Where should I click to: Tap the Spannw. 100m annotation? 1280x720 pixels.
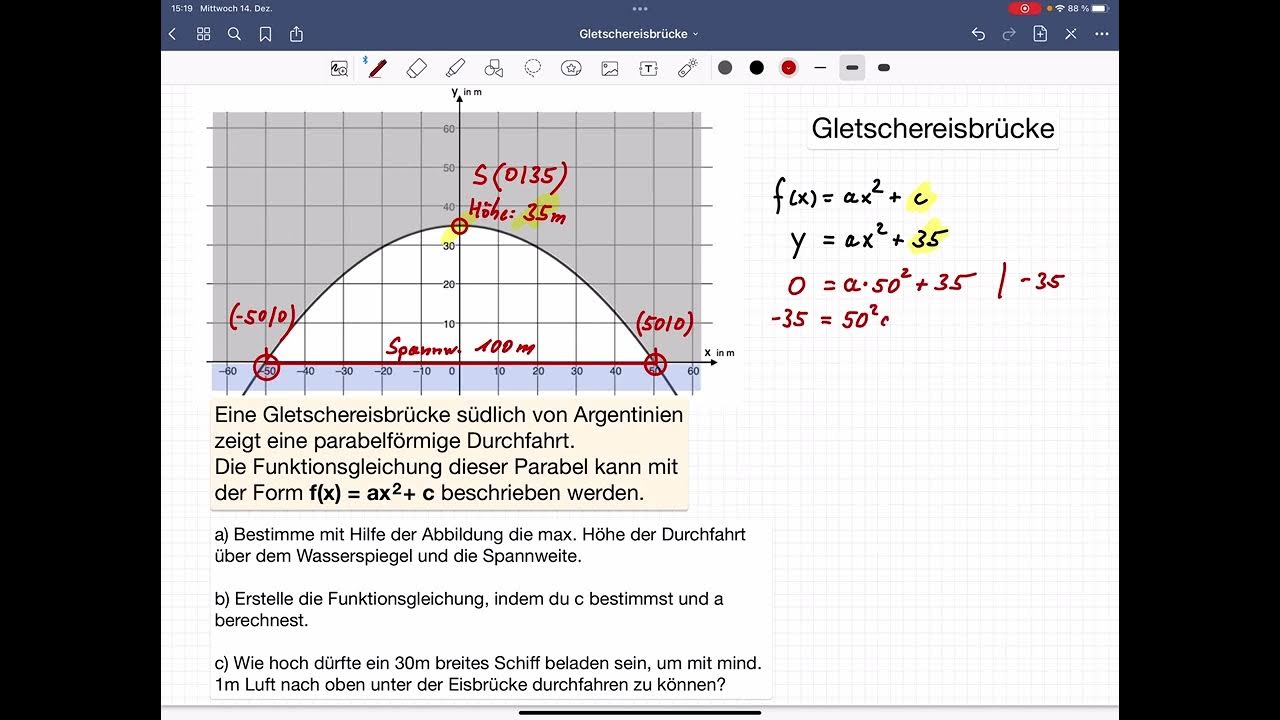[x=461, y=348]
